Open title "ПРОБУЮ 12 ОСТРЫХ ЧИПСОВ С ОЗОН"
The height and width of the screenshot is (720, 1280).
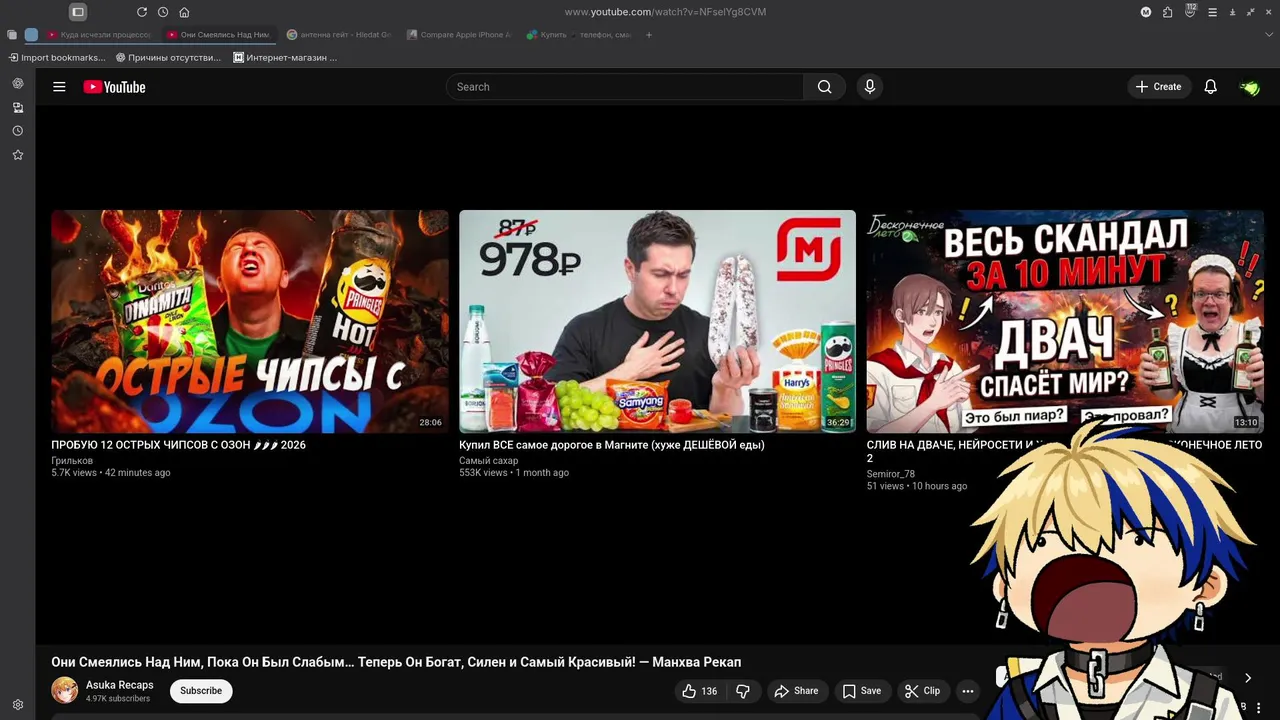pos(178,445)
